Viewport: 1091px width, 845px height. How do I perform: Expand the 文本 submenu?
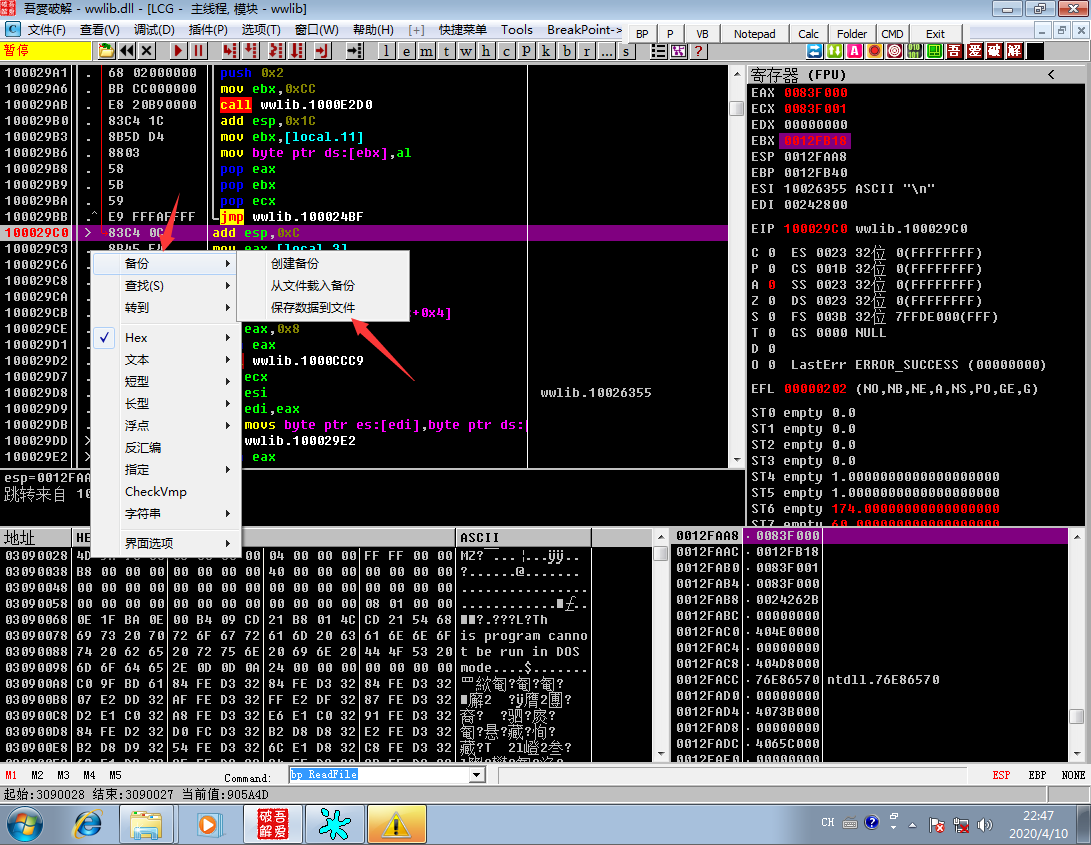pyautogui.click(x=166, y=360)
